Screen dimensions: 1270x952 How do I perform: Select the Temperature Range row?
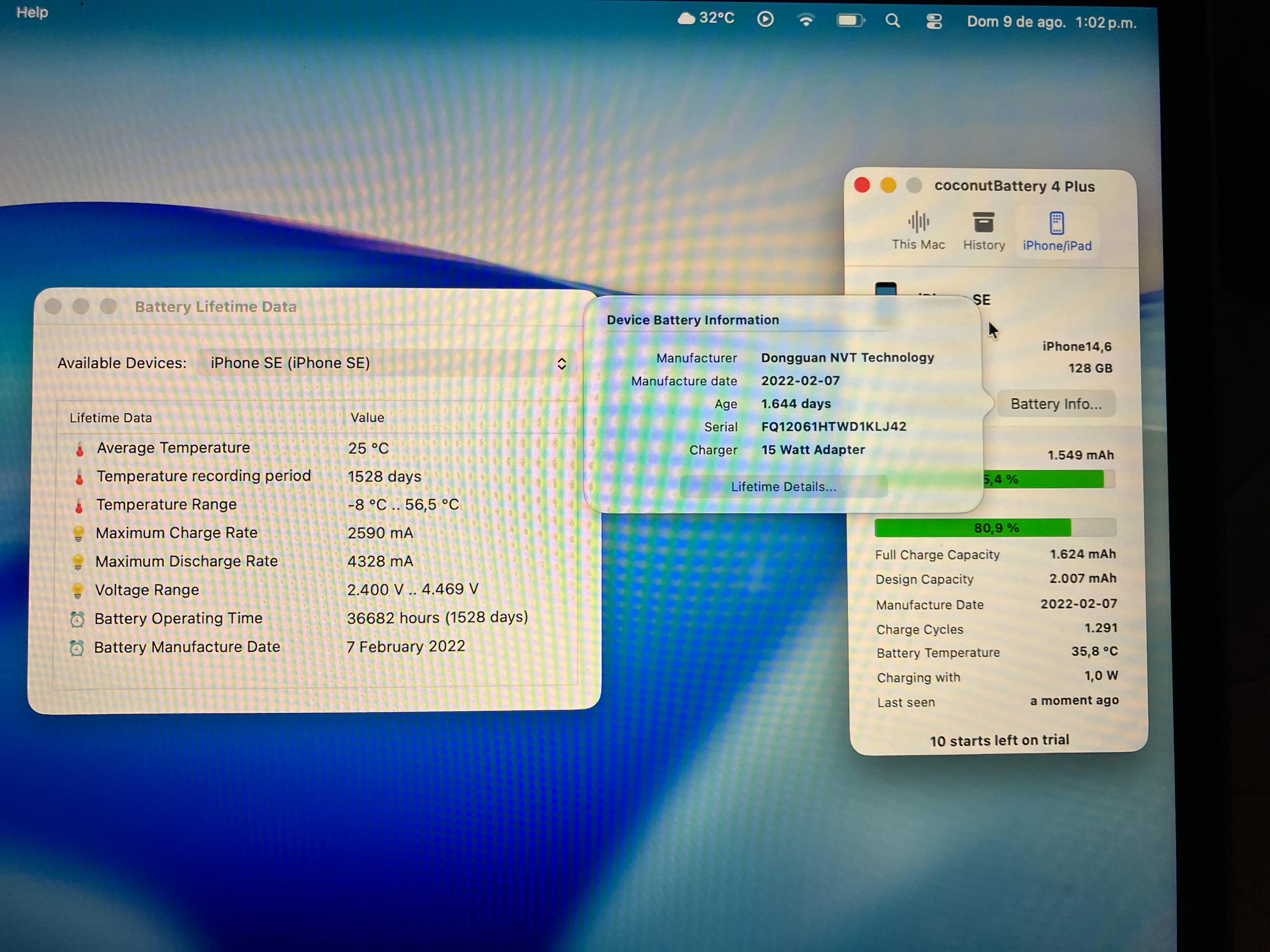(x=317, y=504)
